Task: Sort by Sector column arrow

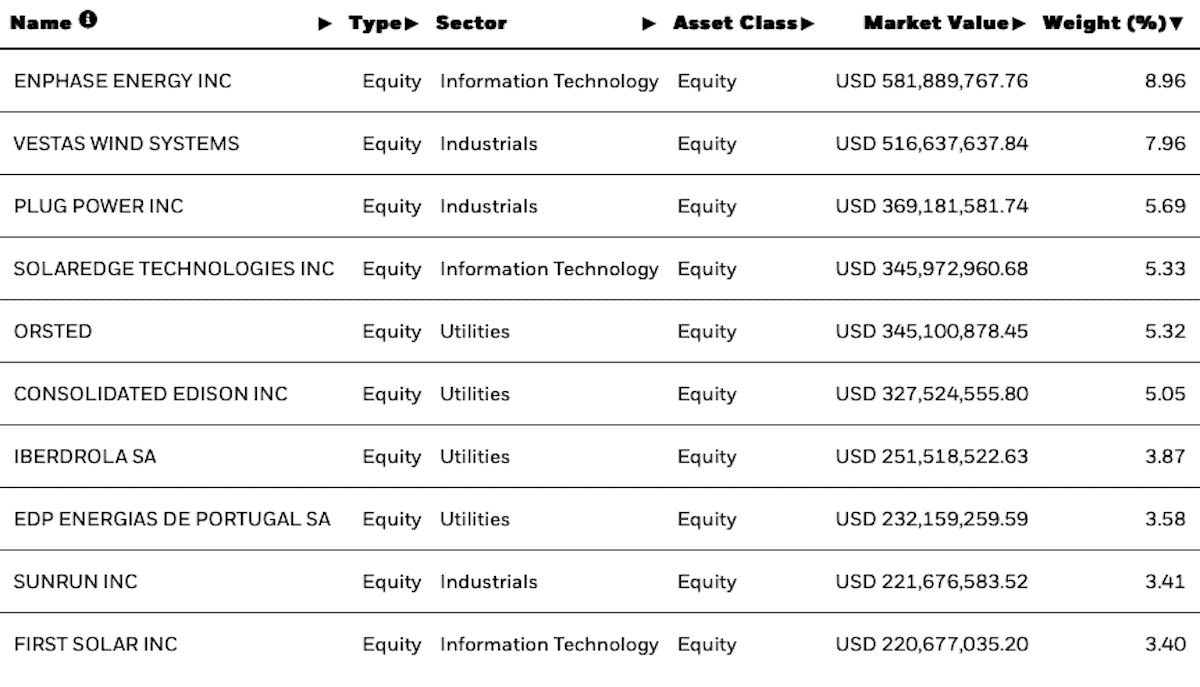Action: coord(650,24)
